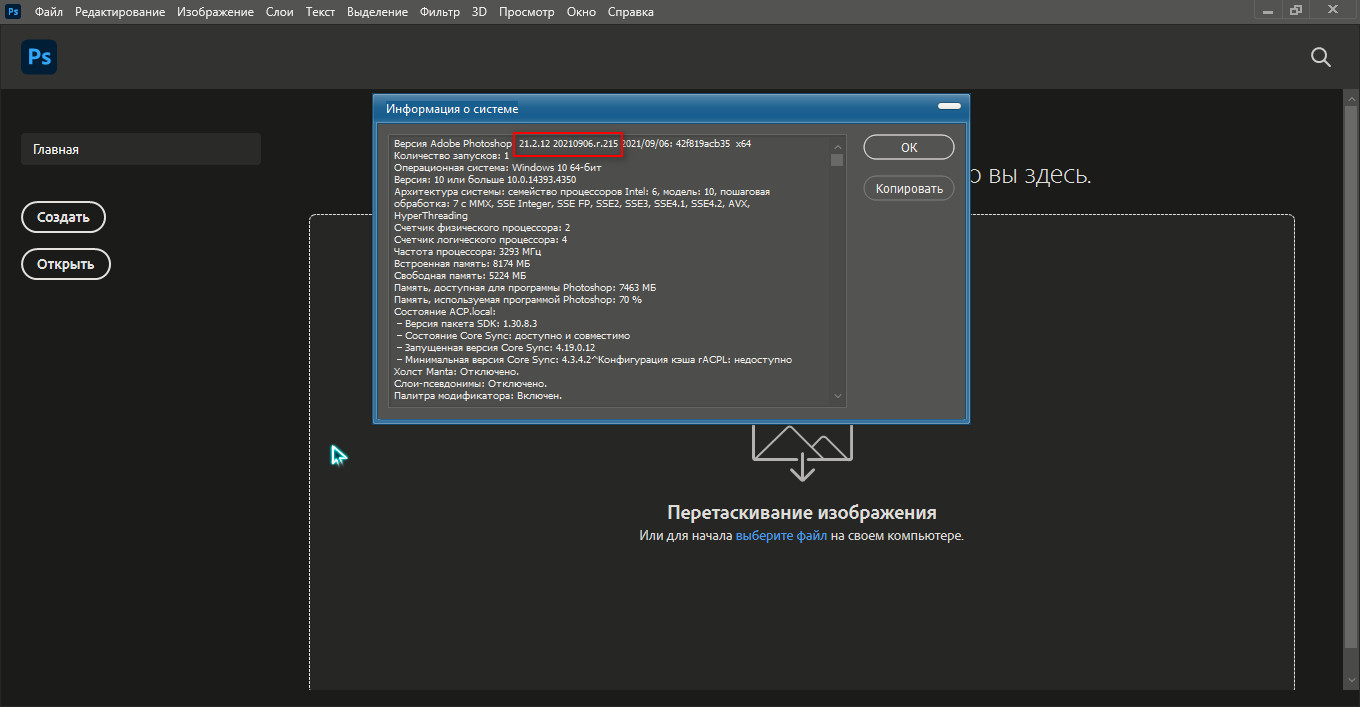Open the Фильтр menu

click(x=440, y=12)
